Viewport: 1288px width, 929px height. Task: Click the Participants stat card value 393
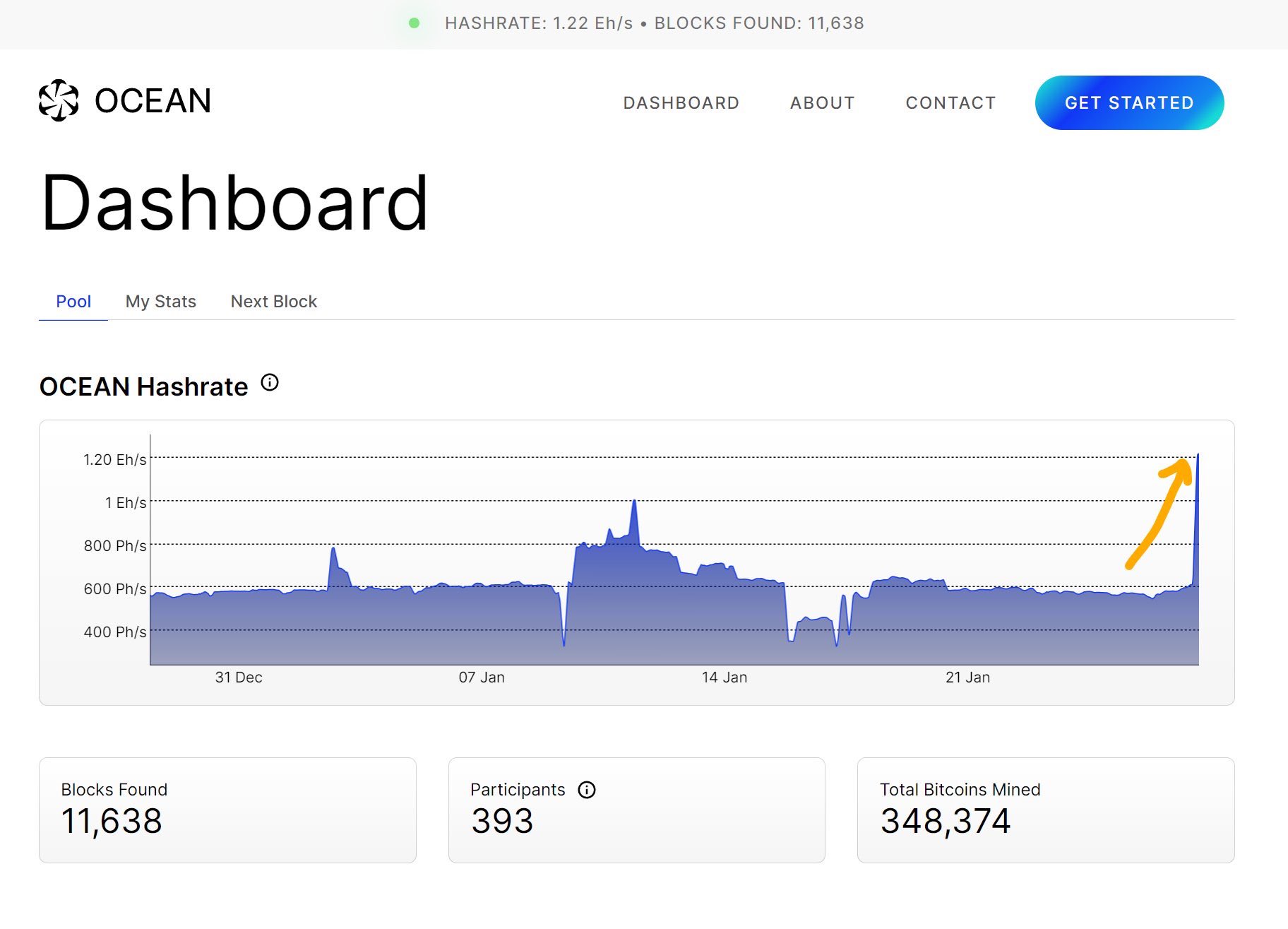click(502, 821)
